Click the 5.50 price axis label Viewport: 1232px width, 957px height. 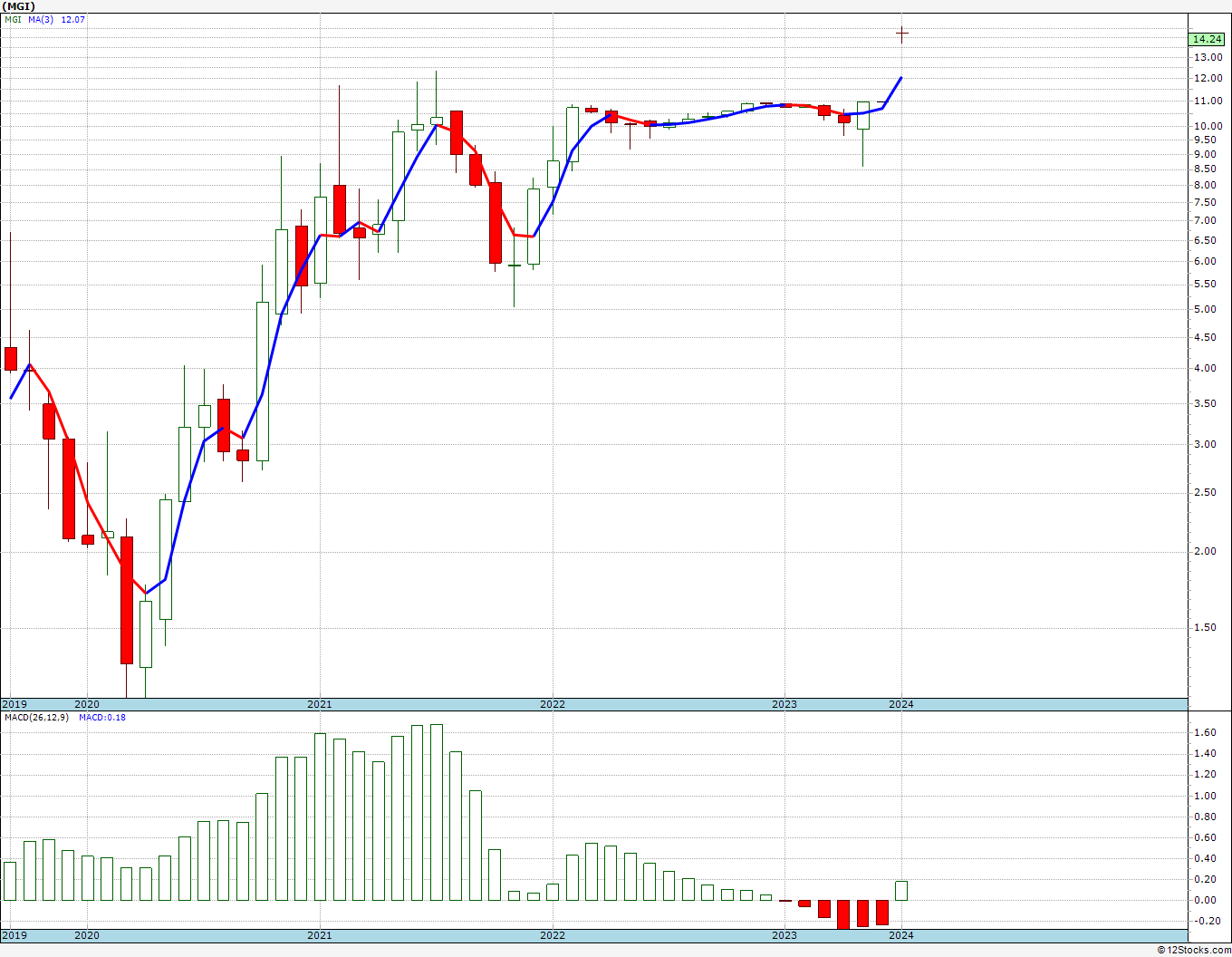tap(1205, 284)
